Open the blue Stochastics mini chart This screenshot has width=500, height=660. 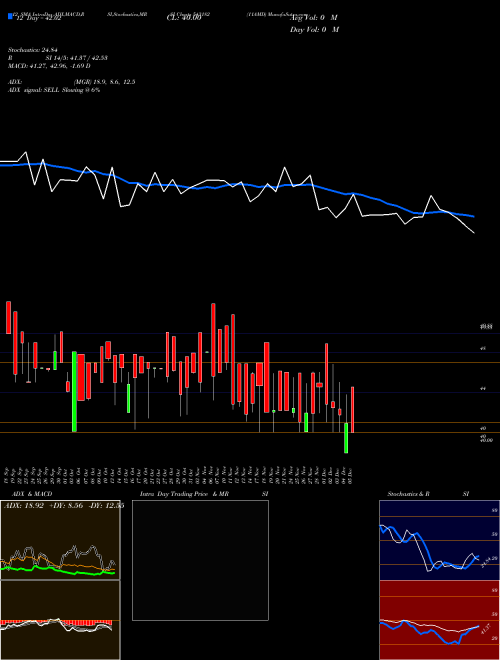pos(439,540)
